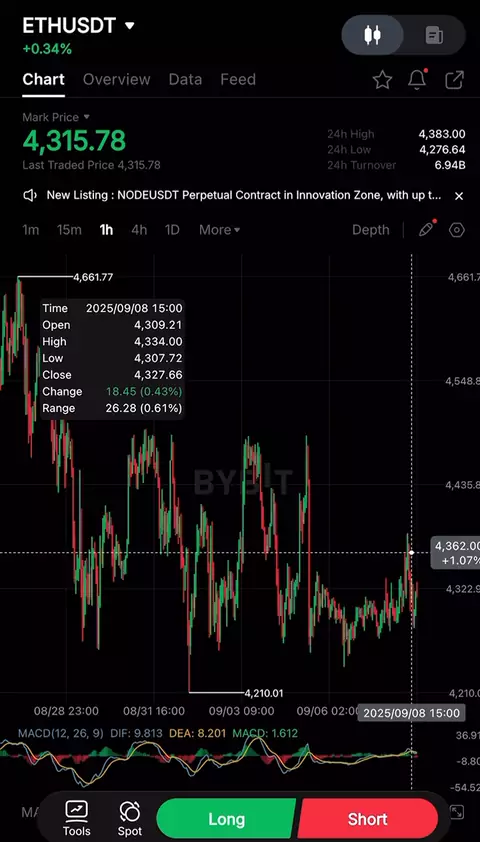The width and height of the screenshot is (480, 842).
Task: Select the 4h timeframe
Action: pos(139,230)
